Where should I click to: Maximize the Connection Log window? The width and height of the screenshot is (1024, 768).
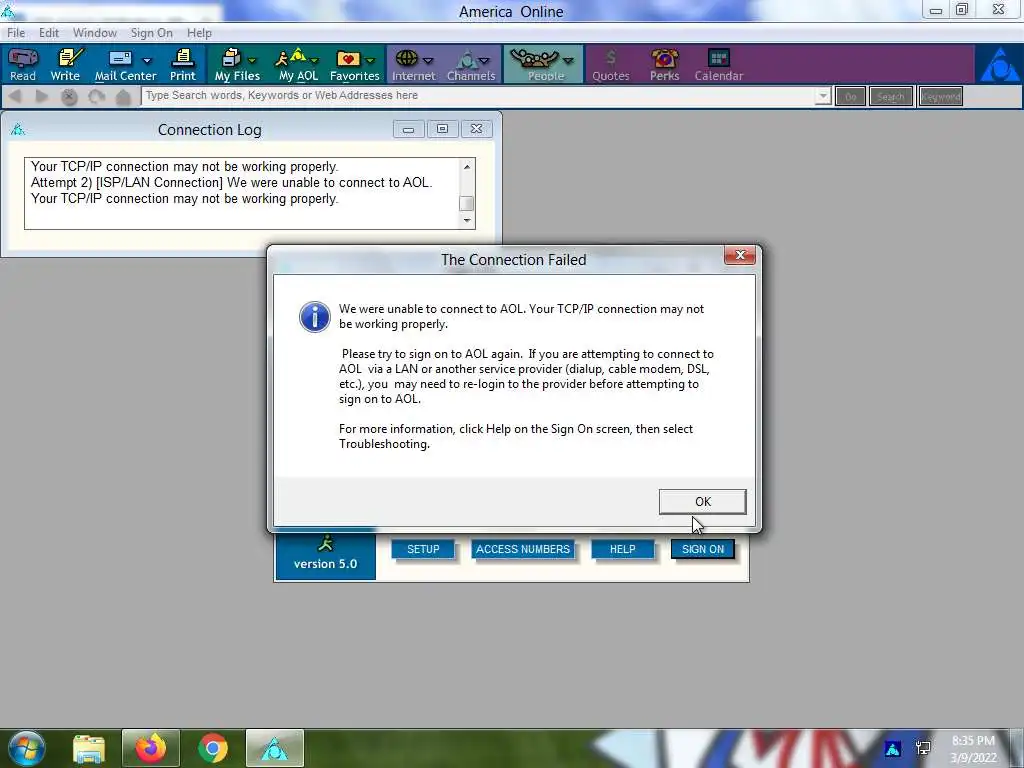(442, 129)
